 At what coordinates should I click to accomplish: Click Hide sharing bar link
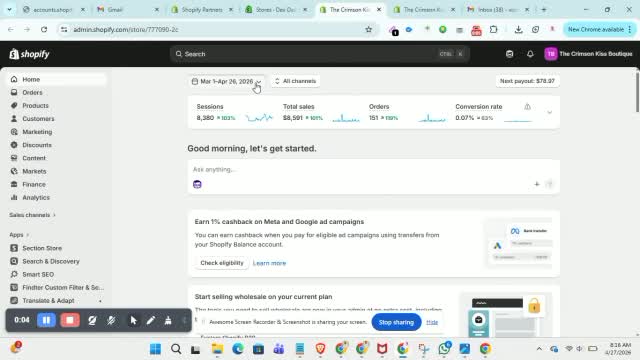pos(432,322)
